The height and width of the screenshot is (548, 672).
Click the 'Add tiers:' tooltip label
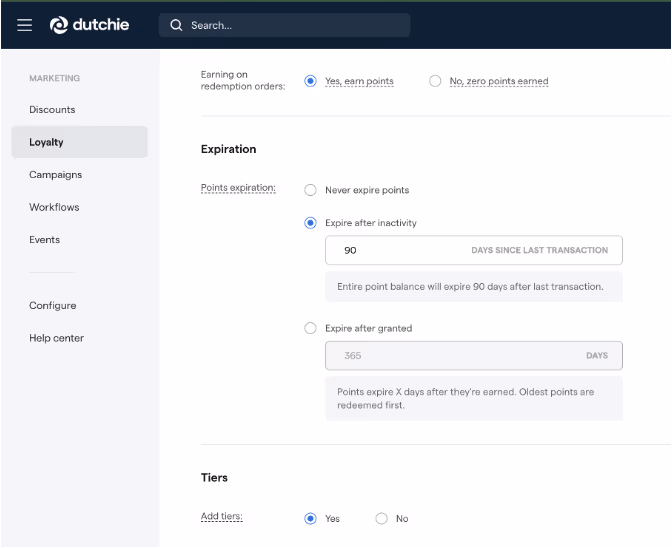222,516
